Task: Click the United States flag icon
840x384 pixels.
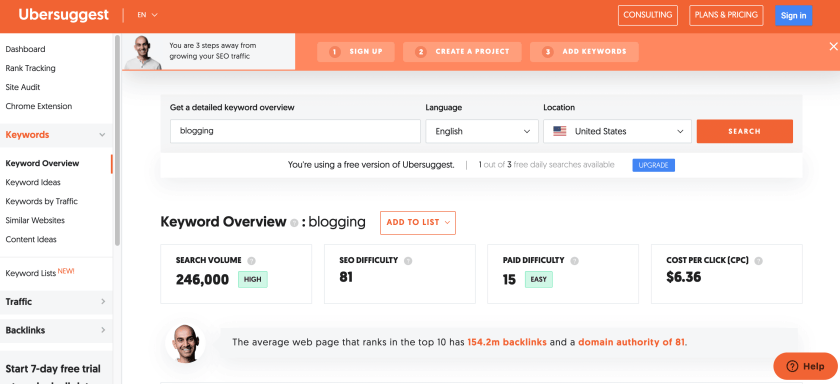Action: pos(560,131)
